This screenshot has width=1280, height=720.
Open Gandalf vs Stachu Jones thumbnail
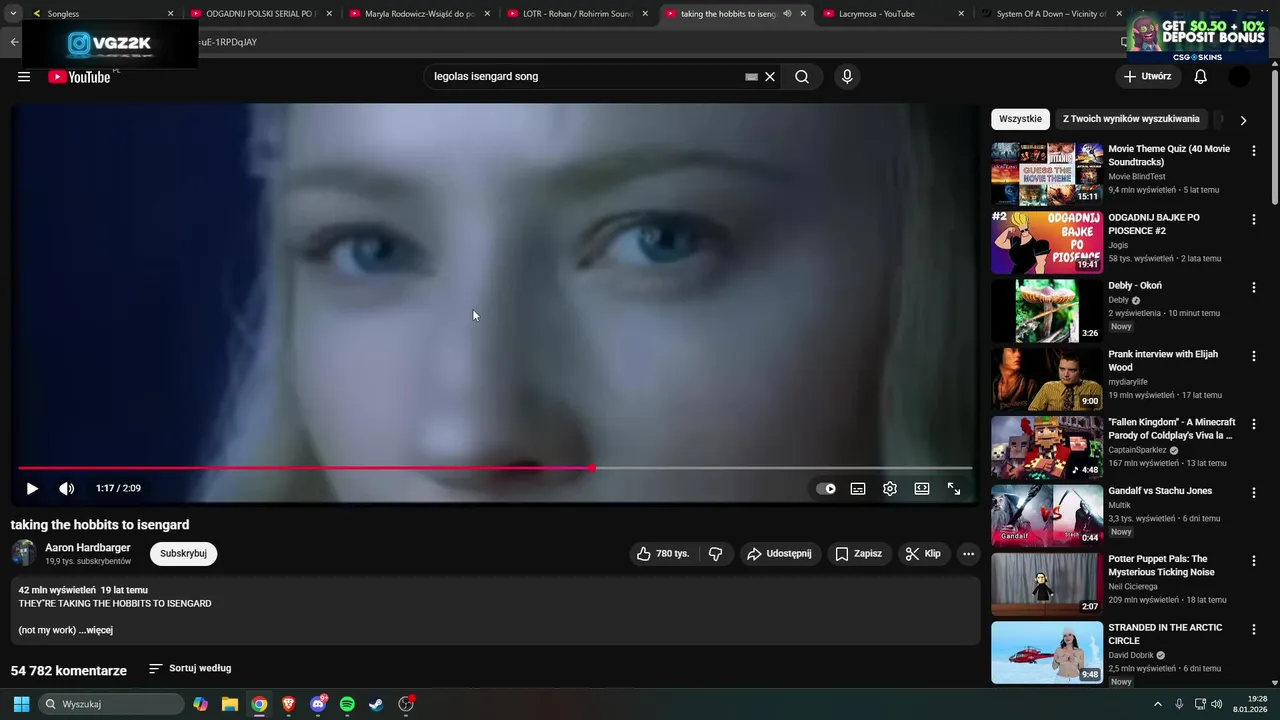(x=1047, y=516)
